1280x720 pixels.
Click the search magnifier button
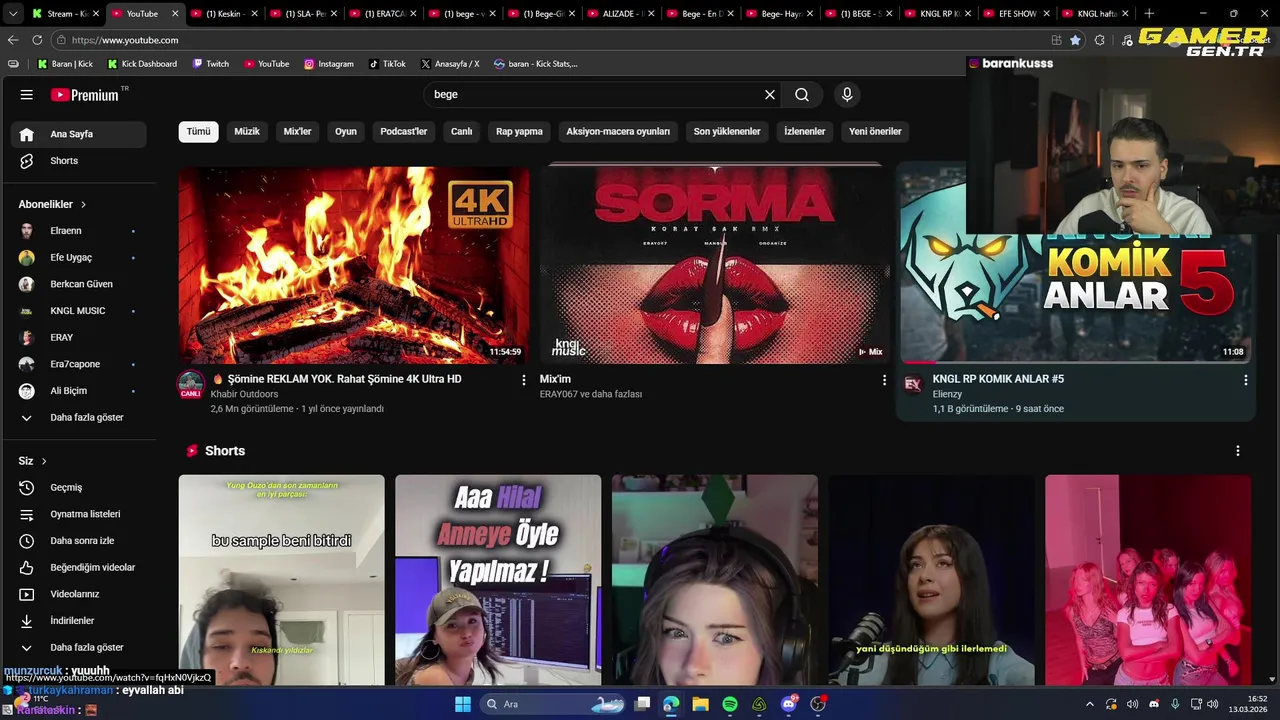click(x=802, y=94)
